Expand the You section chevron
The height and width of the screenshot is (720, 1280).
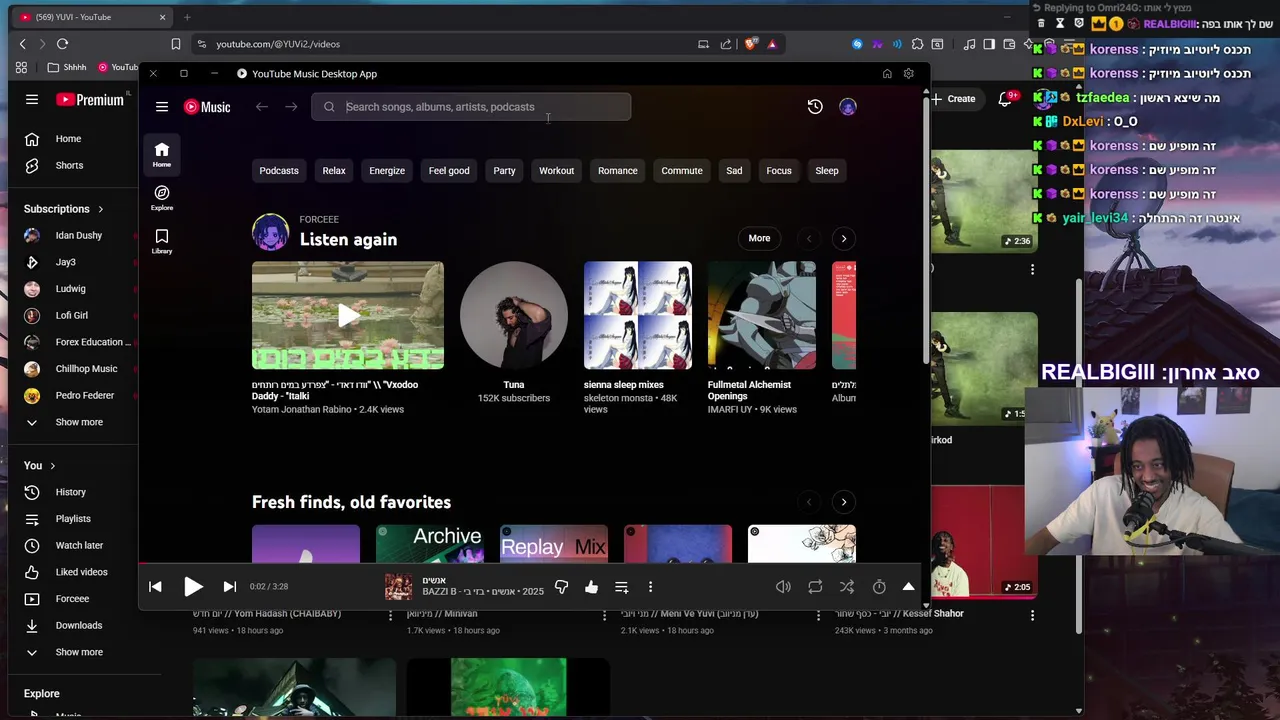click(53, 466)
